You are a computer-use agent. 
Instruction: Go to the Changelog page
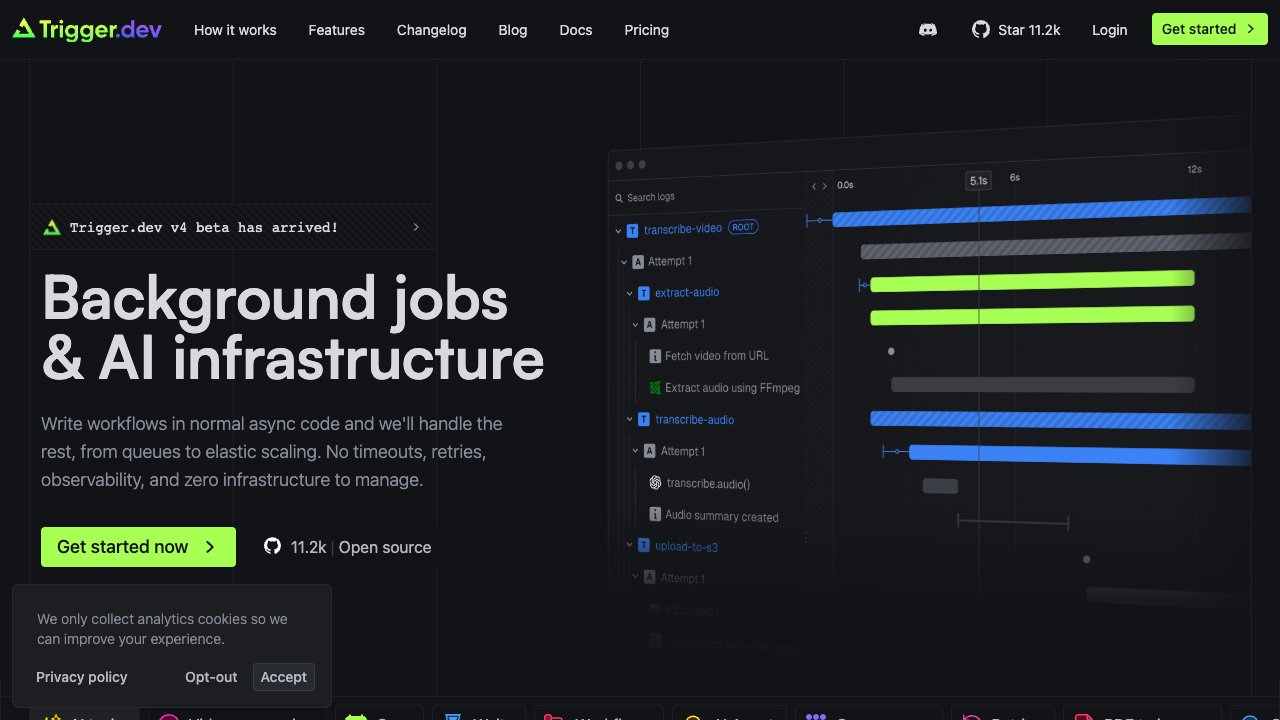pos(431,30)
